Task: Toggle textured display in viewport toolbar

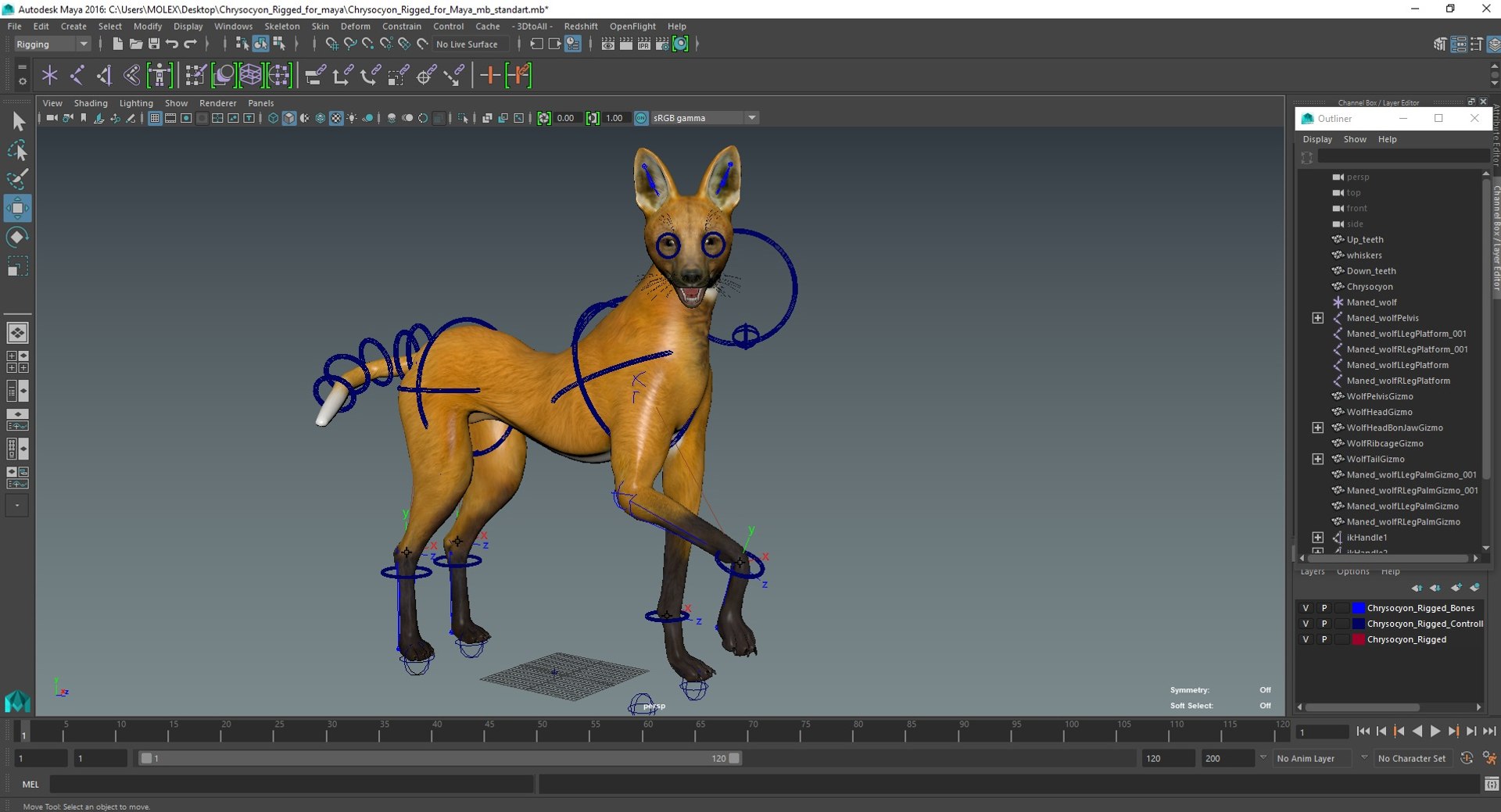Action: pyautogui.click(x=336, y=118)
